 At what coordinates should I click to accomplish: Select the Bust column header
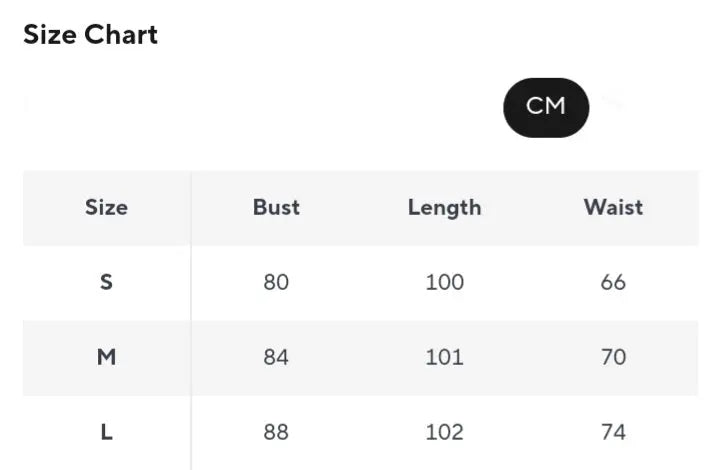(x=276, y=208)
